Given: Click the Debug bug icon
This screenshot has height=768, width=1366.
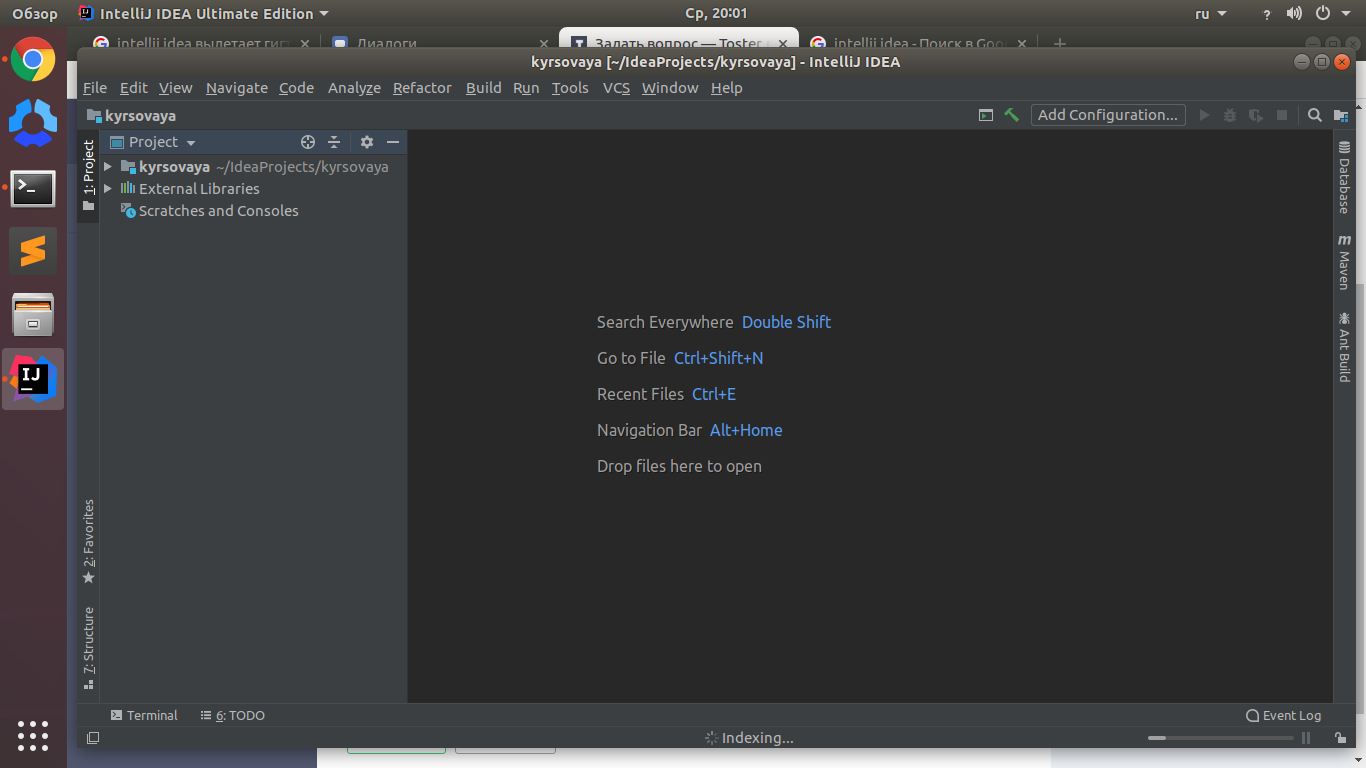Looking at the screenshot, I should (1230, 115).
